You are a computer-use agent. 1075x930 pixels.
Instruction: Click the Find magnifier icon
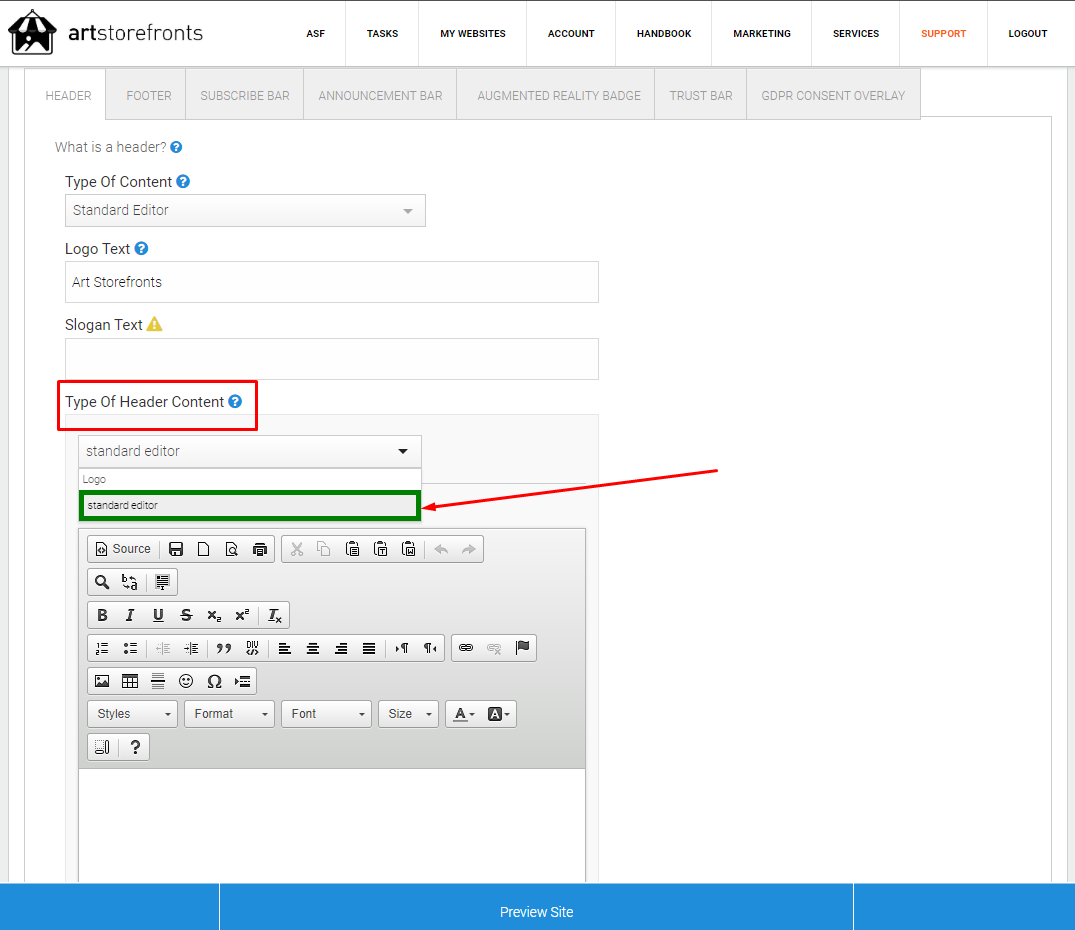(x=101, y=582)
